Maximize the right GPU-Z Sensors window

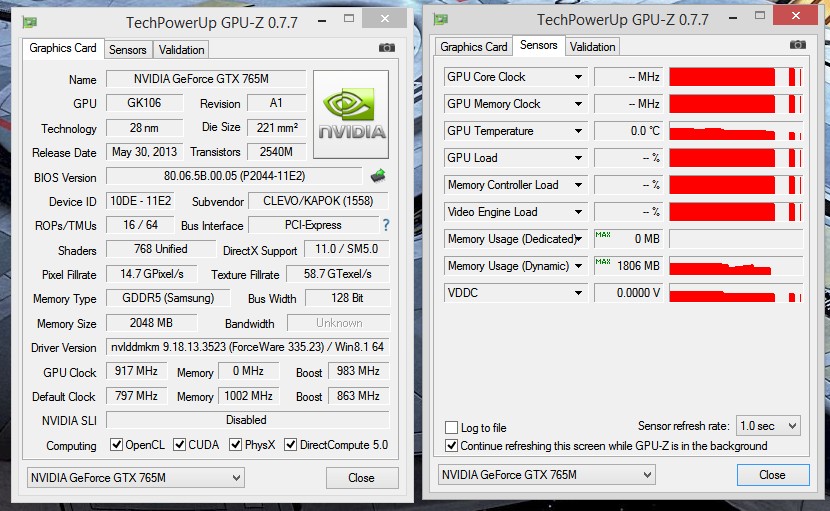(x=760, y=16)
